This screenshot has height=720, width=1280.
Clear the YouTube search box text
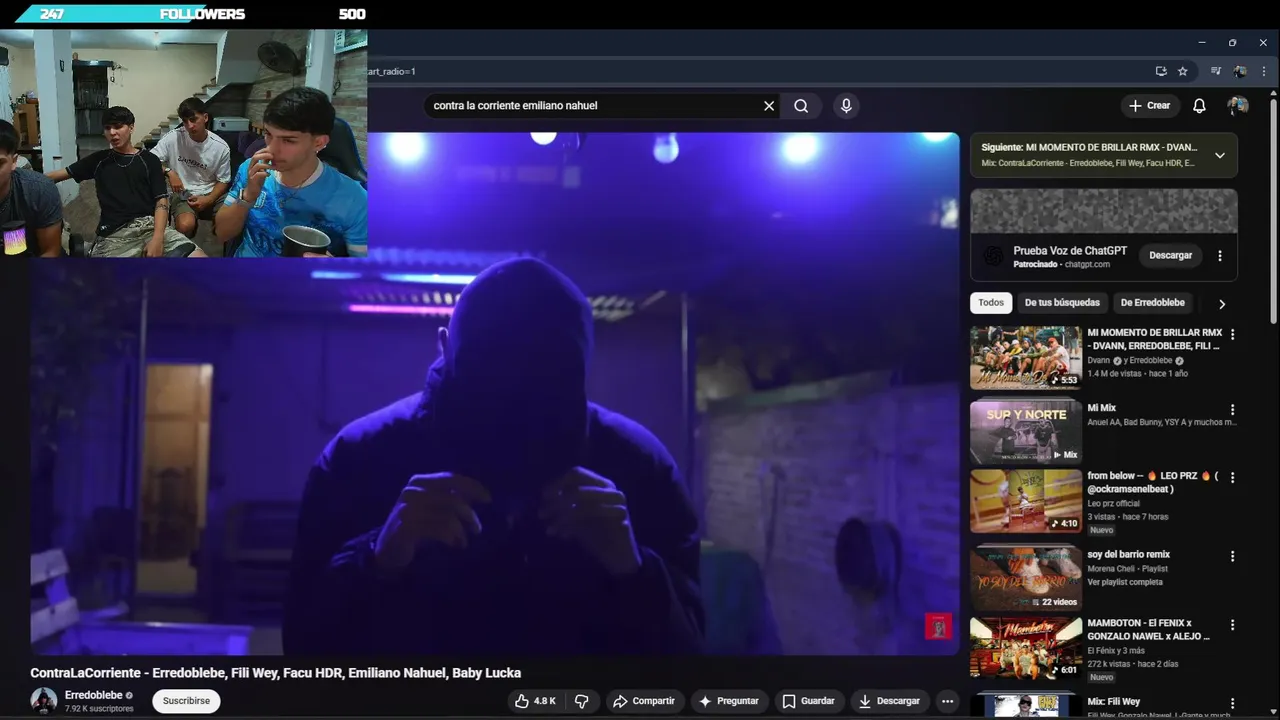(x=769, y=106)
